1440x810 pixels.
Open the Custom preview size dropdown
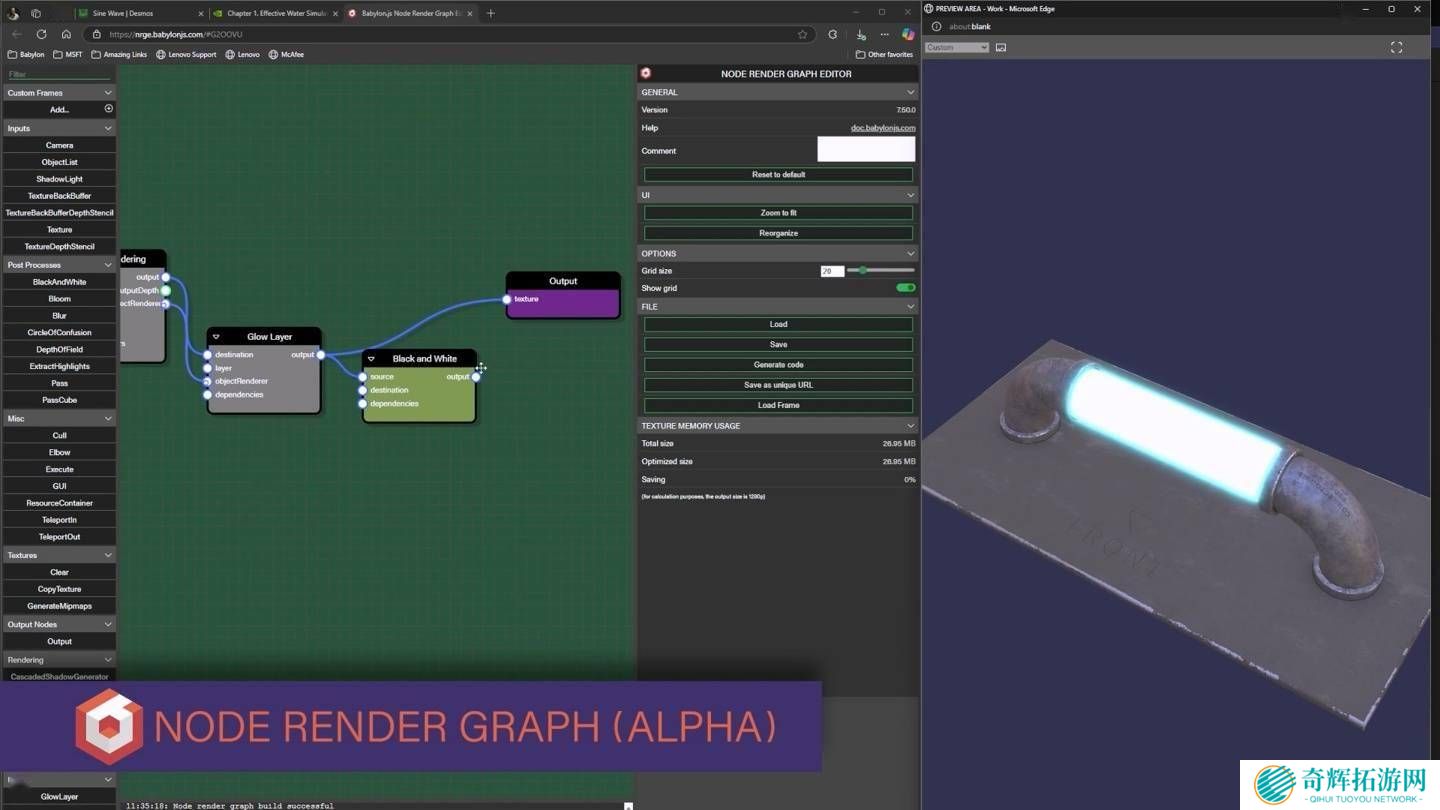[956, 47]
